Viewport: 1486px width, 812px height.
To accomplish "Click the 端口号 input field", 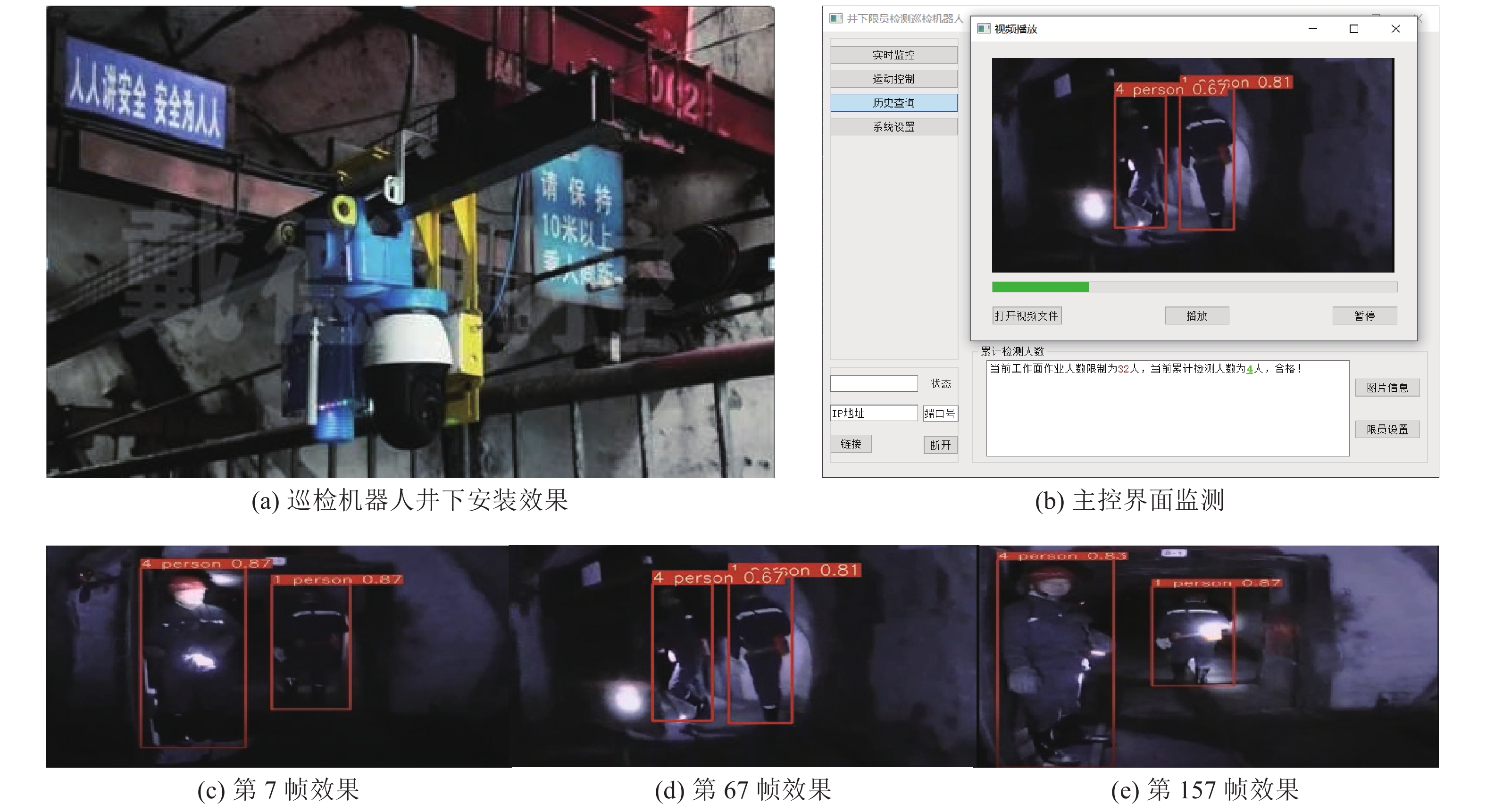I will [940, 414].
